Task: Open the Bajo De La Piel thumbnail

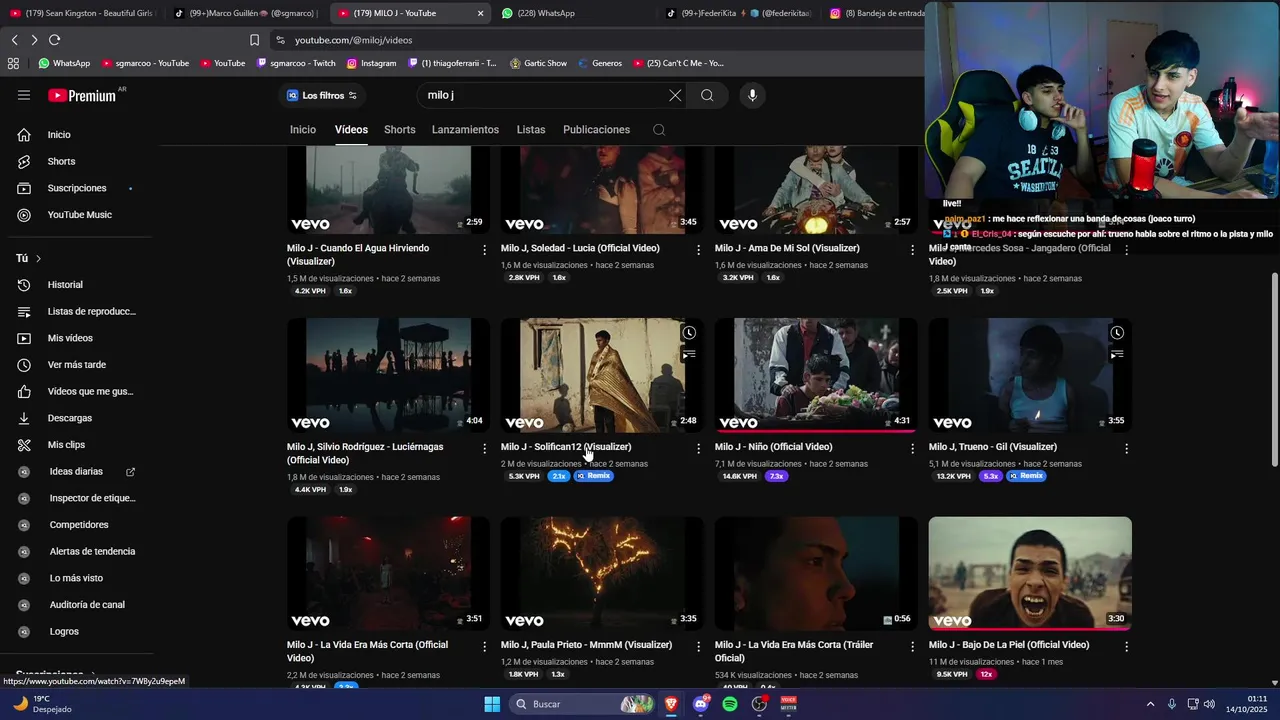Action: 1030,573
